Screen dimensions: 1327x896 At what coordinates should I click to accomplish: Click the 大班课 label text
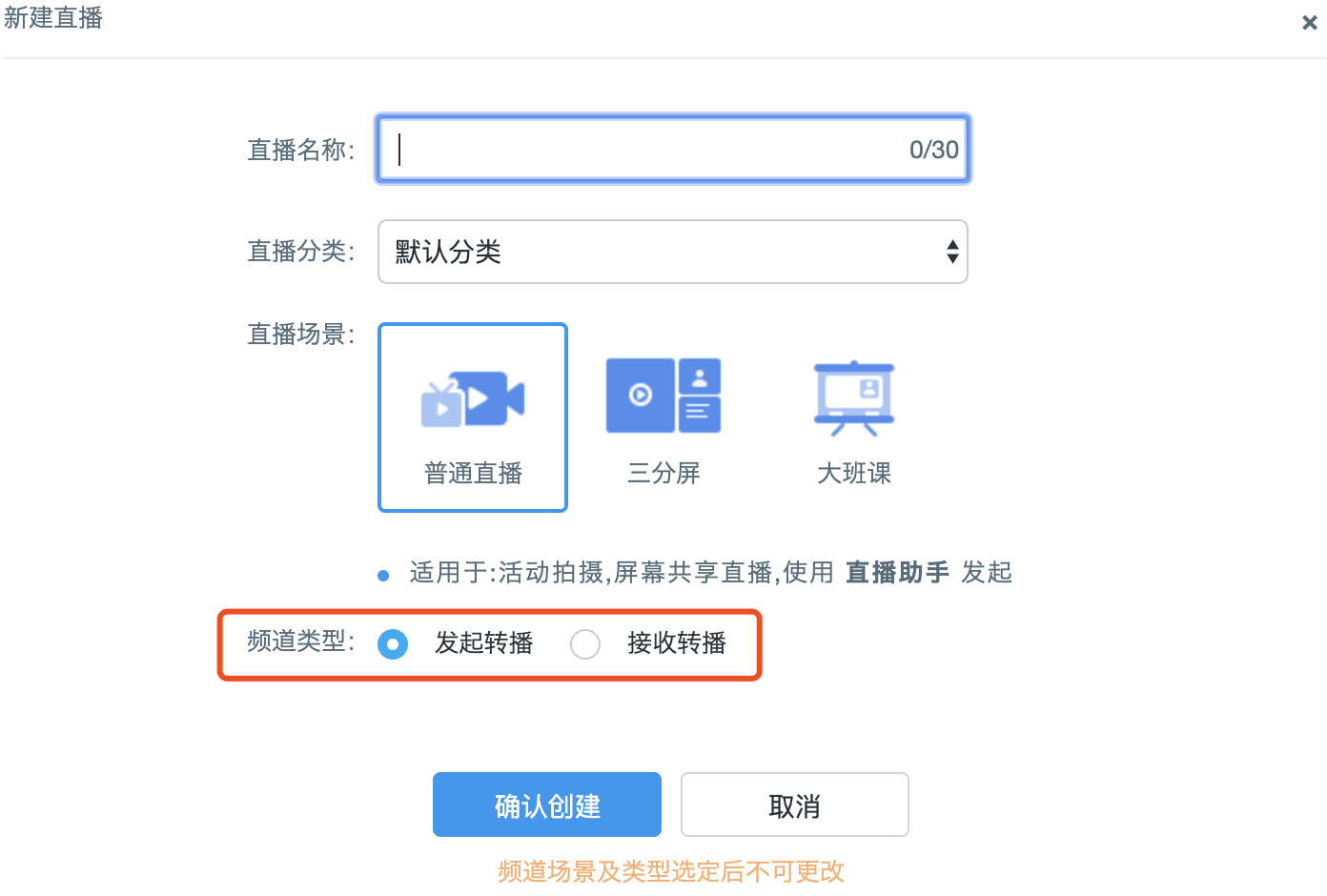click(854, 473)
